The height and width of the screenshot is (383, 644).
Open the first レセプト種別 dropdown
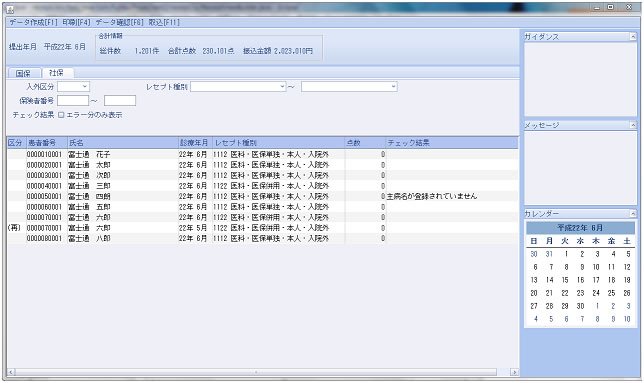pyautogui.click(x=238, y=87)
